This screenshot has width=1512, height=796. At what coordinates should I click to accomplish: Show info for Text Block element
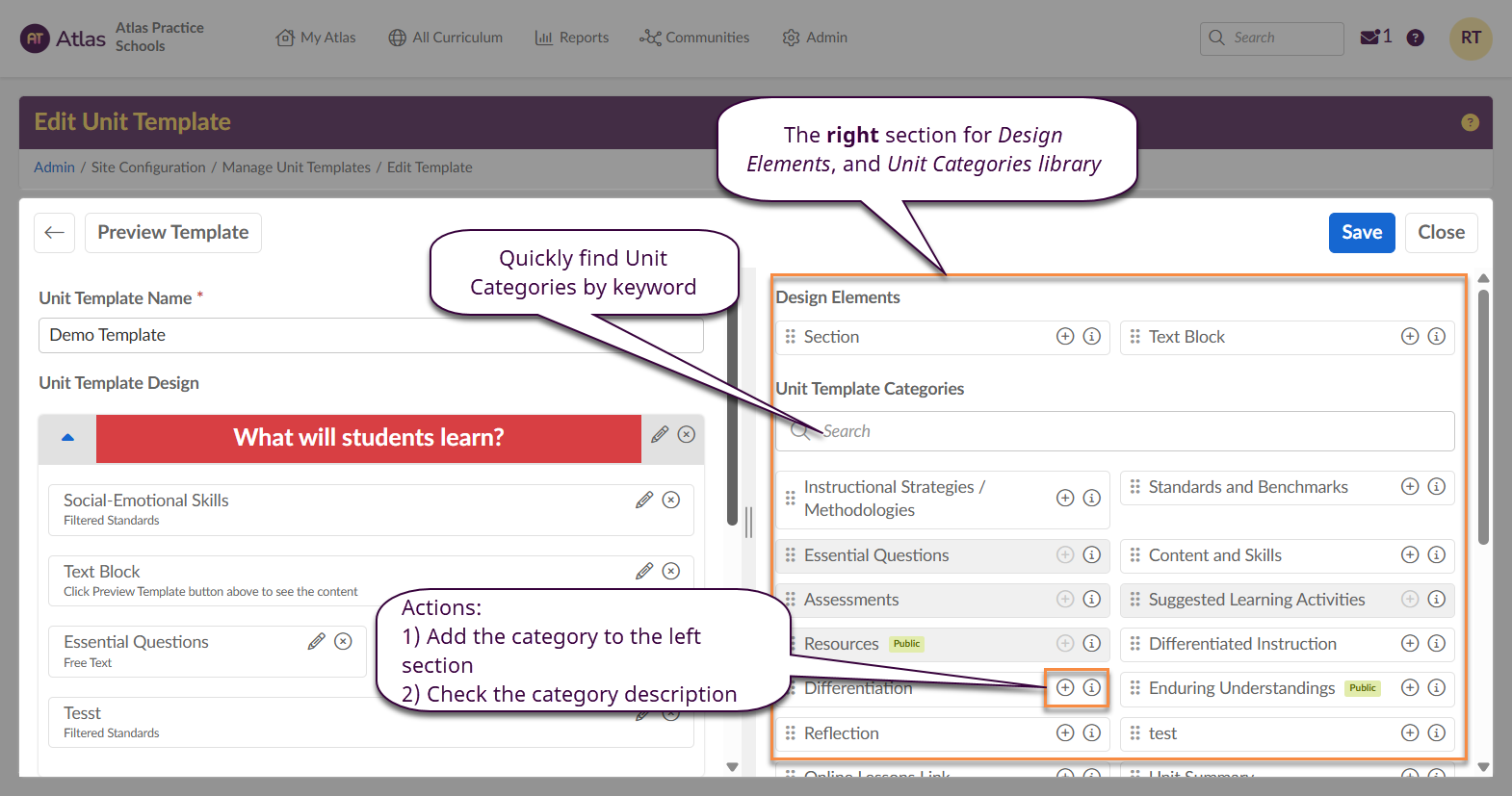click(x=1437, y=337)
